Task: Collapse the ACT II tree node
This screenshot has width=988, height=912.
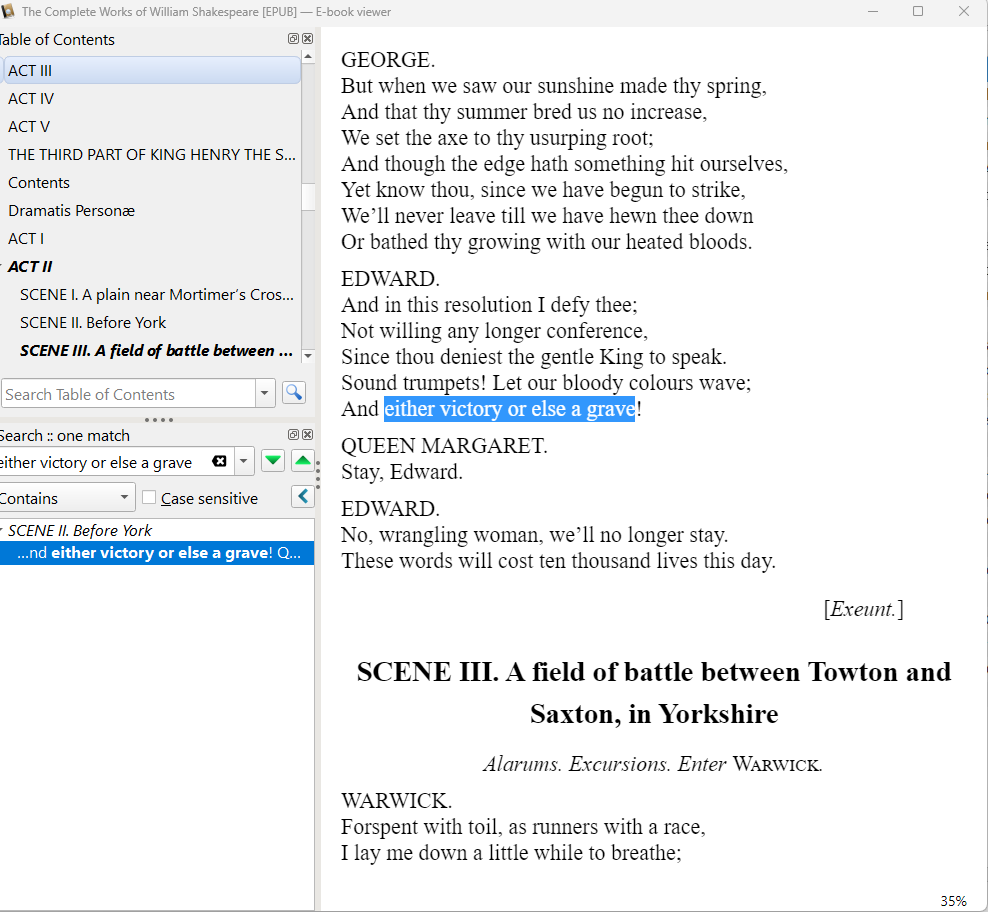Action: (x=2, y=267)
